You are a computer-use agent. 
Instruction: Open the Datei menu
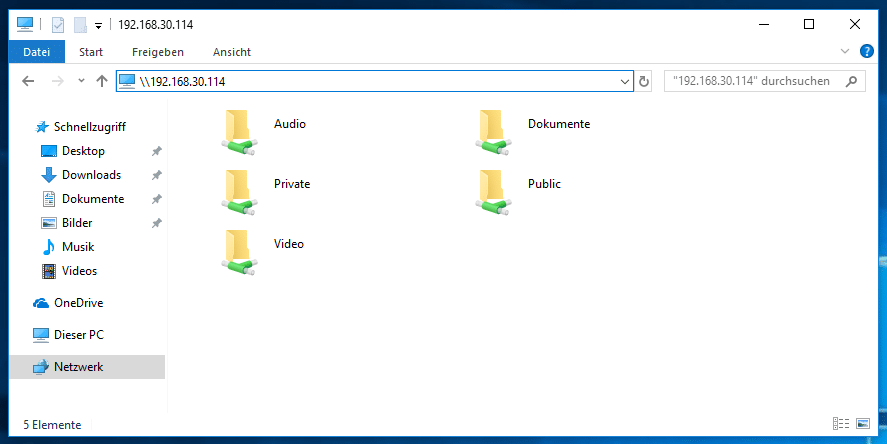tap(37, 52)
